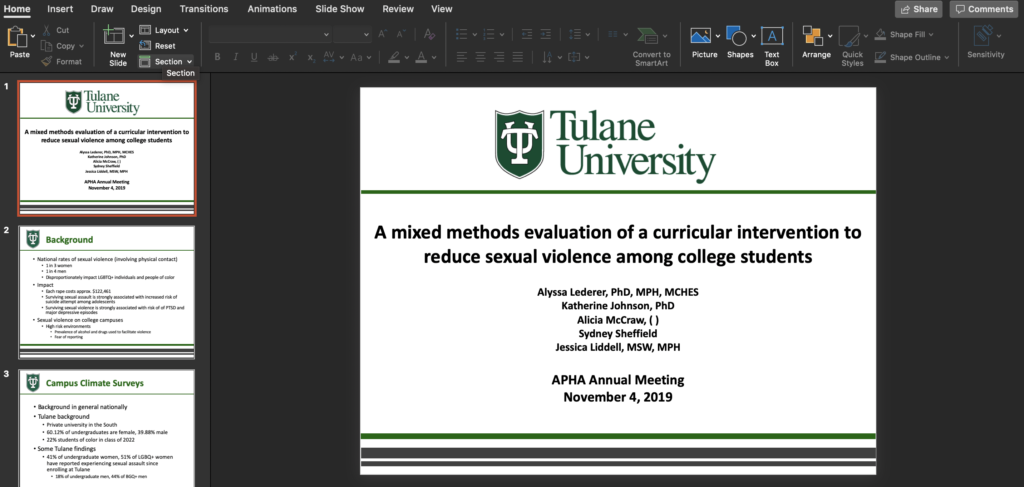Open text direction options
Viewport: 1024px width, 487px height.
pos(551,57)
